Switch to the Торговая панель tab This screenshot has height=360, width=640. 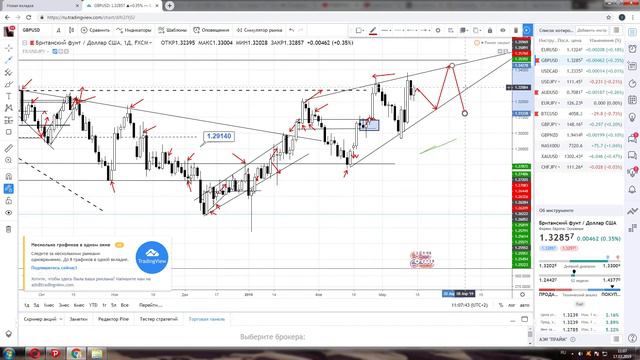207,319
